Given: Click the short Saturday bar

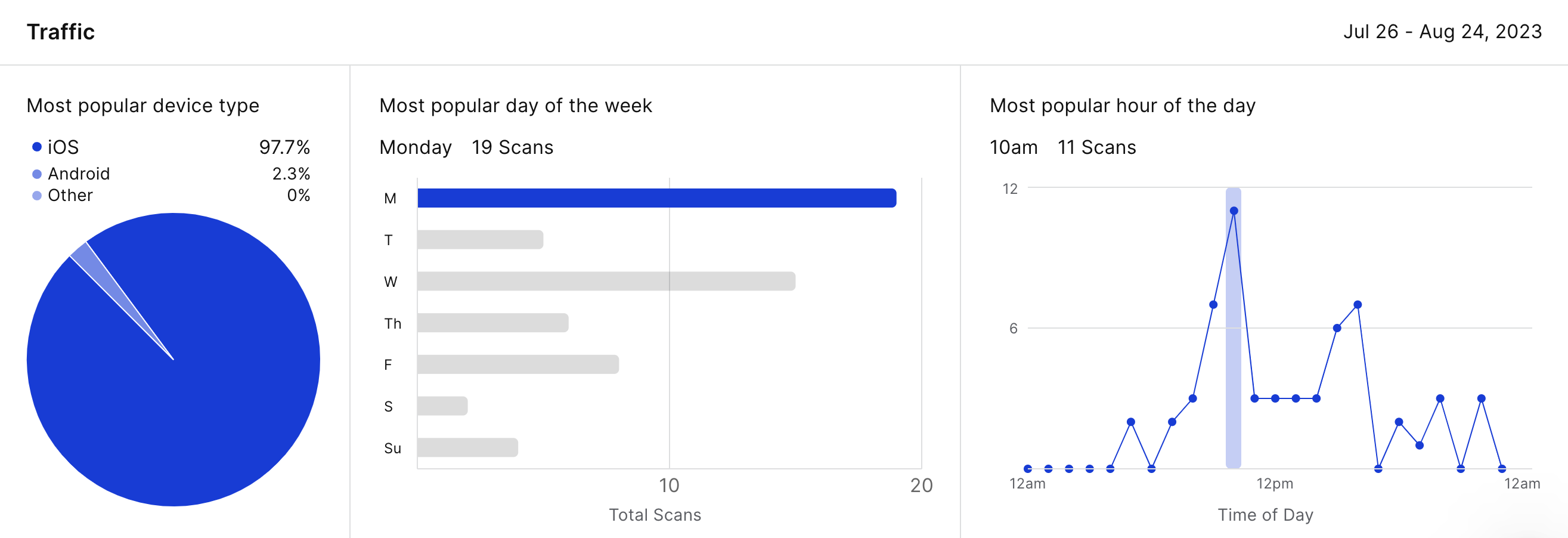Looking at the screenshot, I should pyautogui.click(x=442, y=406).
